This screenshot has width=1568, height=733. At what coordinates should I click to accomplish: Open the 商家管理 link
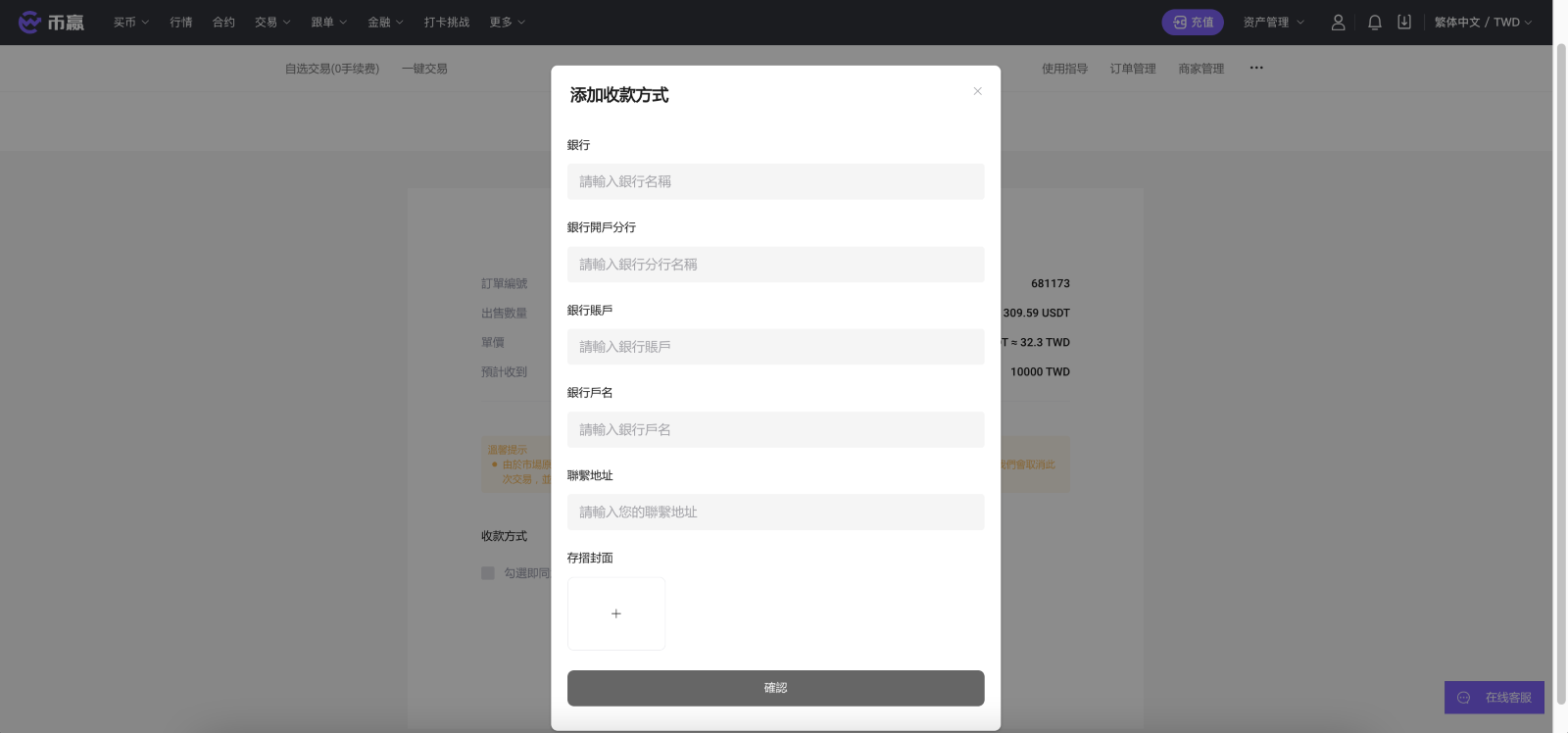pos(1201,69)
